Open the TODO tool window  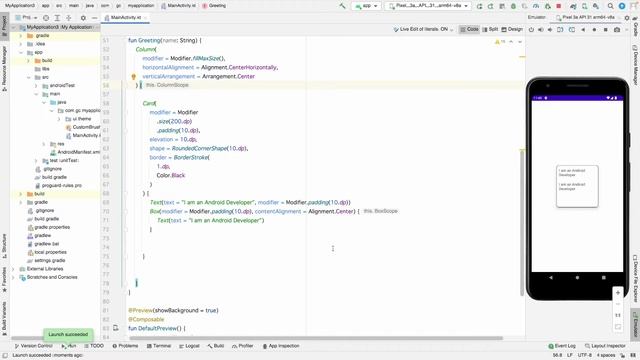pyautogui.click(x=94, y=346)
